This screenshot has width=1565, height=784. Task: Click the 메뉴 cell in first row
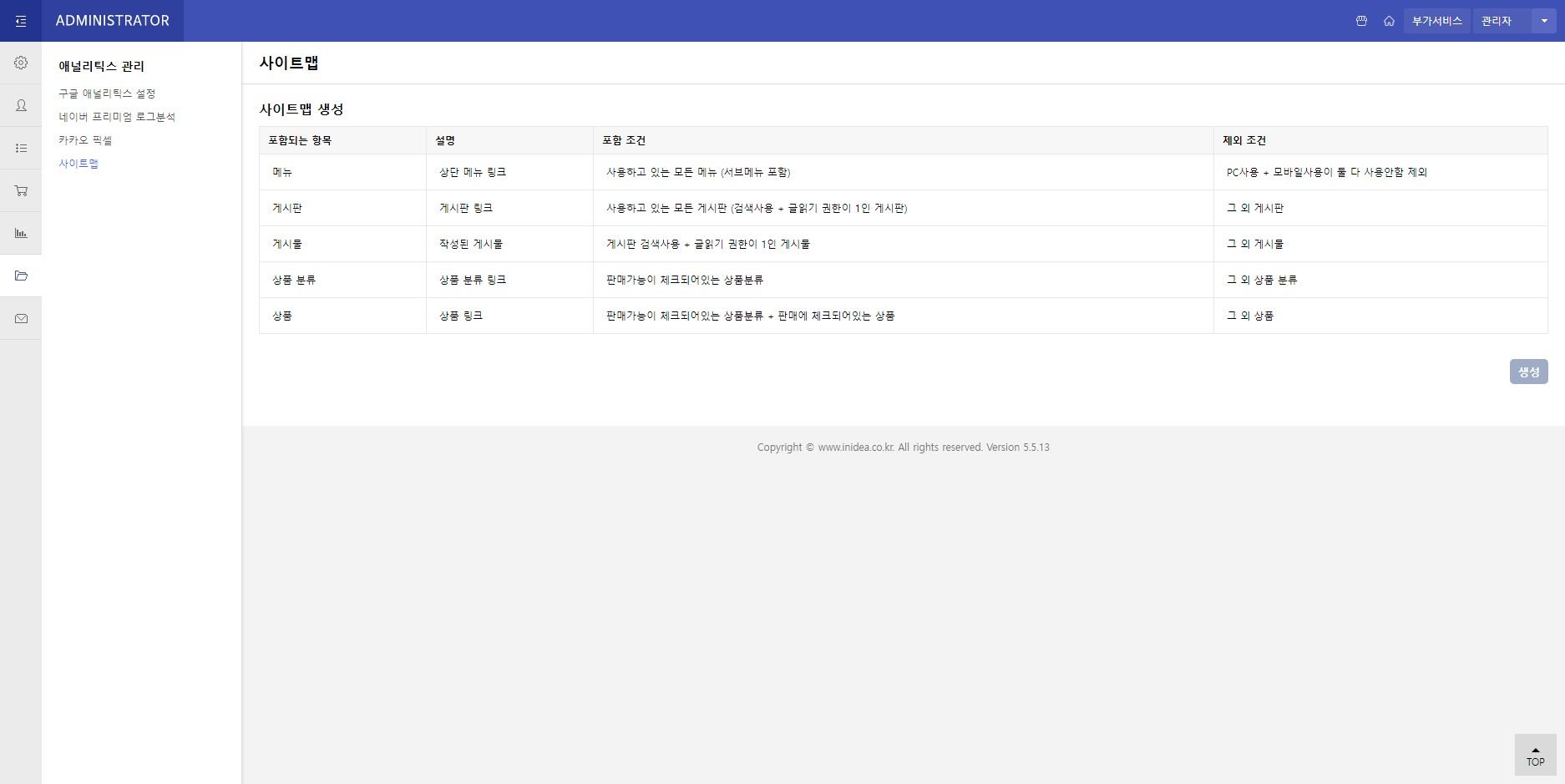pyautogui.click(x=342, y=172)
